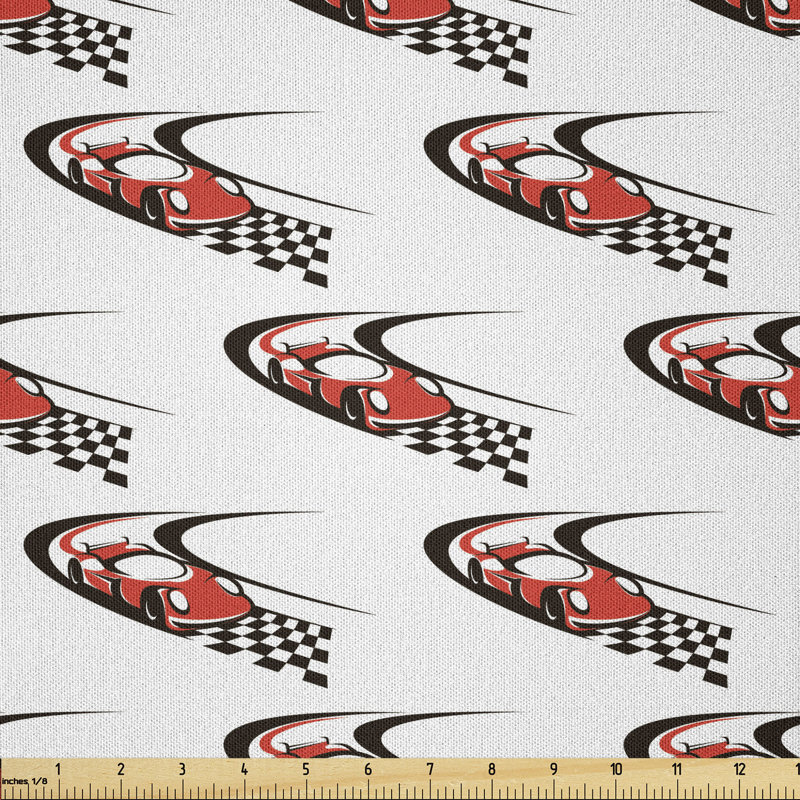Click the number 8 on the ruler

coord(492,769)
